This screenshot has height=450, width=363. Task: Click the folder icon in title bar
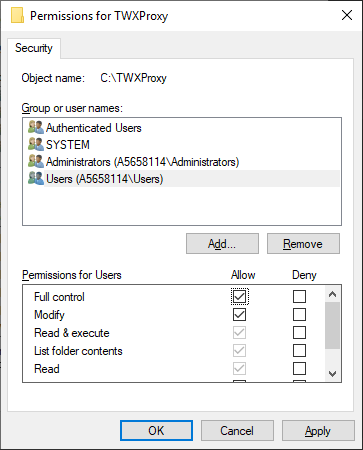pyautogui.click(x=17, y=16)
